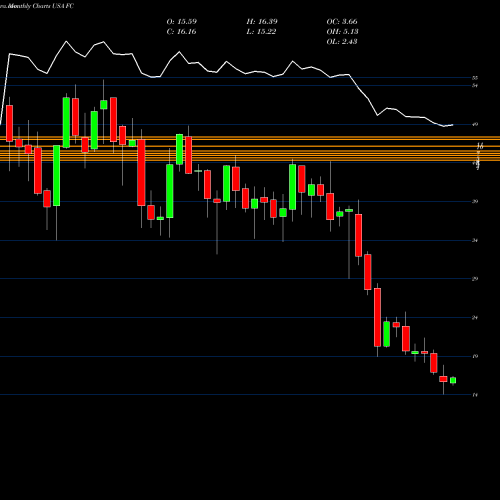Click the 'OL: 2.43' reading

tap(342, 42)
